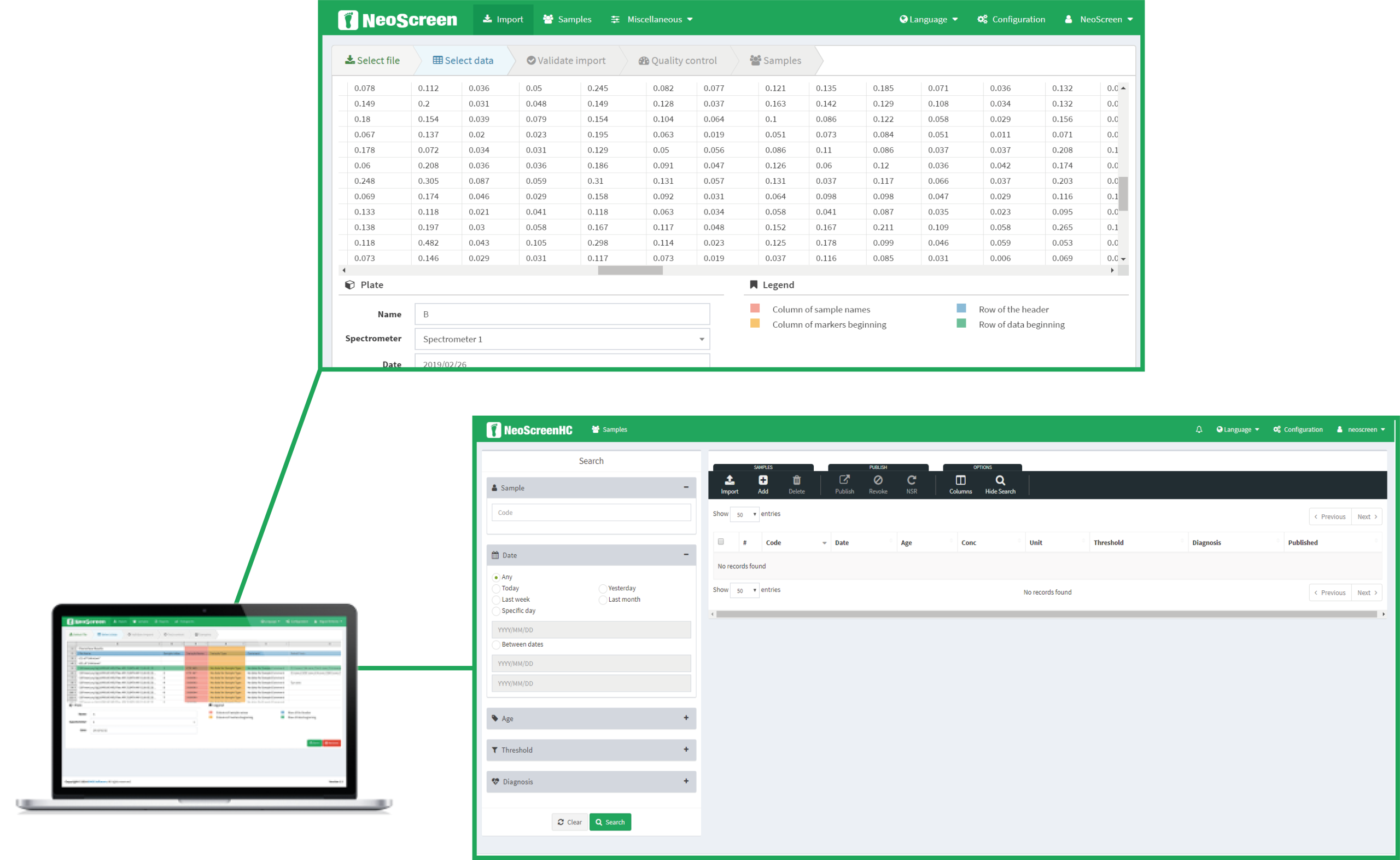This screenshot has width=1400, height=860.
Task: Open the Import menu item in NeoScreen
Action: (503, 19)
